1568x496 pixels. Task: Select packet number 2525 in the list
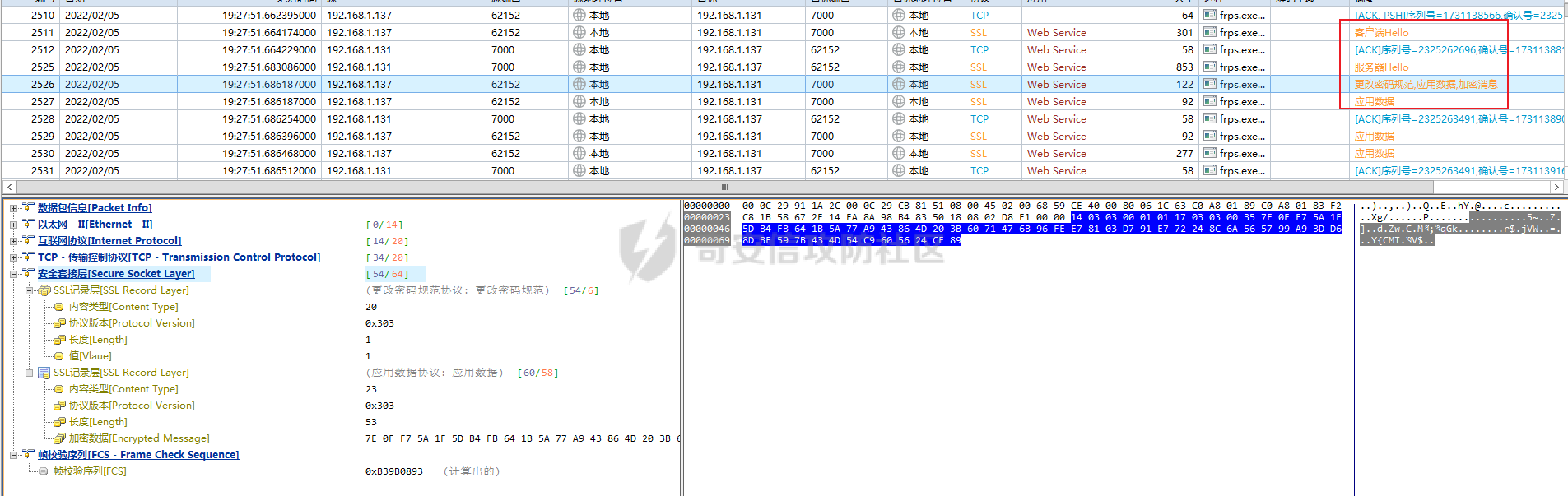43,67
